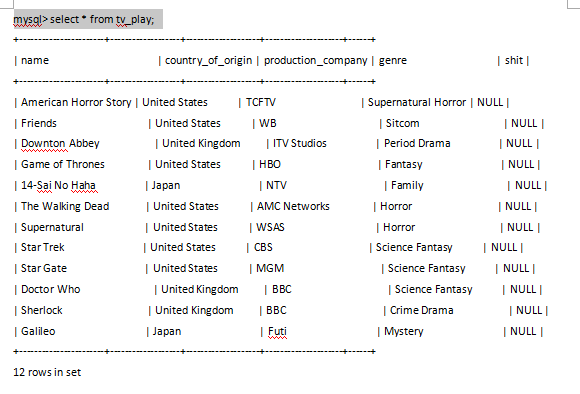Click the 'Downton Abbey' name cell
This screenshot has width=580, height=394.
point(60,144)
